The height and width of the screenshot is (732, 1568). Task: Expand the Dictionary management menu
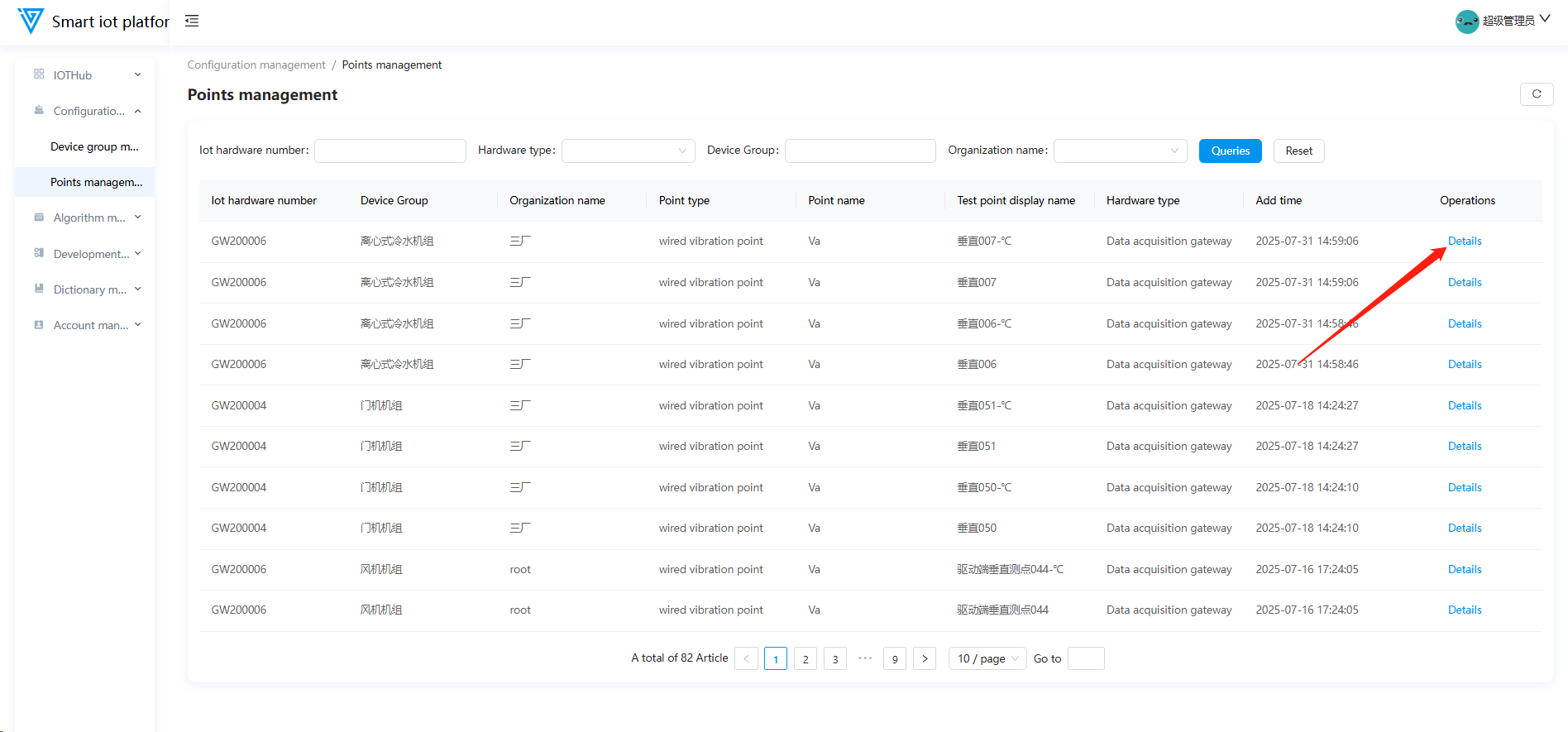coord(86,289)
